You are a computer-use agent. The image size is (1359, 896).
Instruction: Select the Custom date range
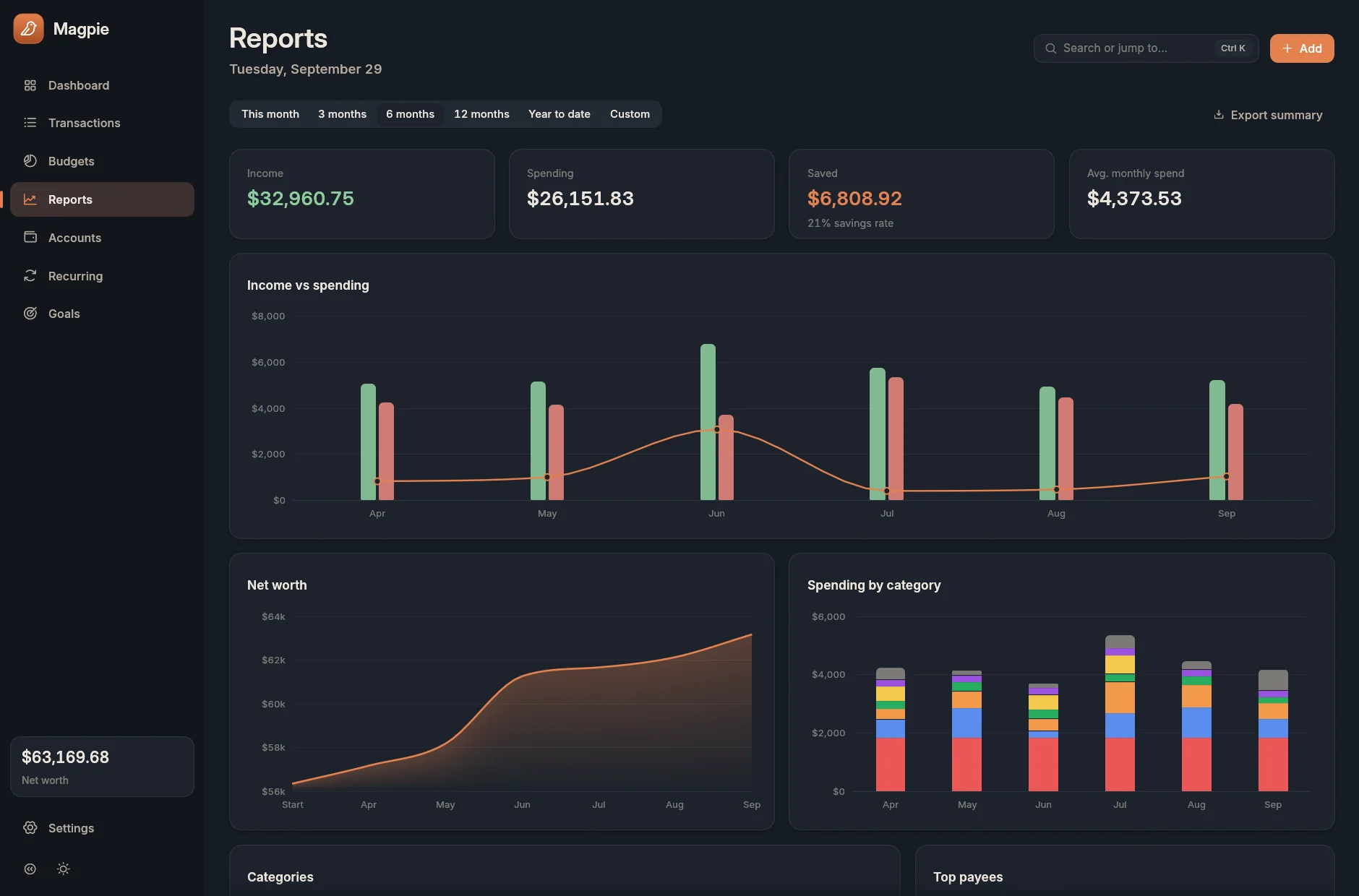point(630,114)
